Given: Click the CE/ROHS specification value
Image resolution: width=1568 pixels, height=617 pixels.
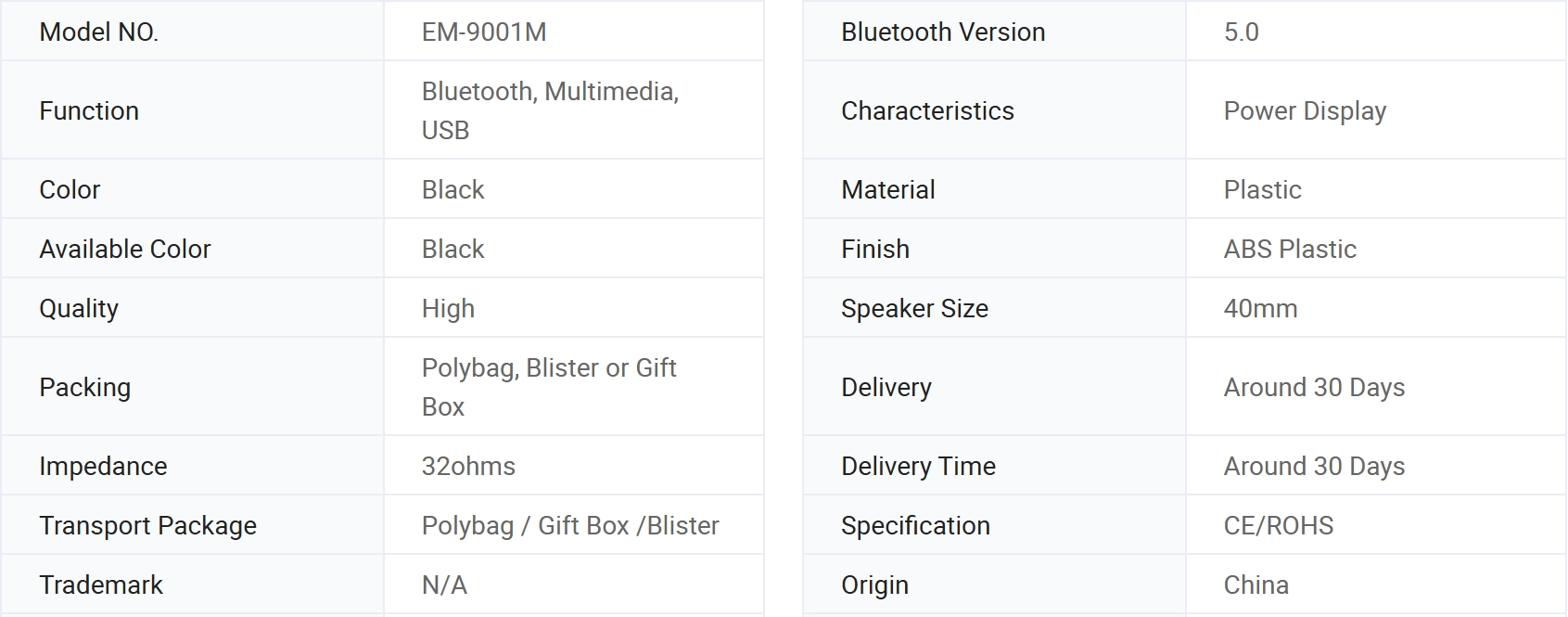Looking at the screenshot, I should 1279,526.
